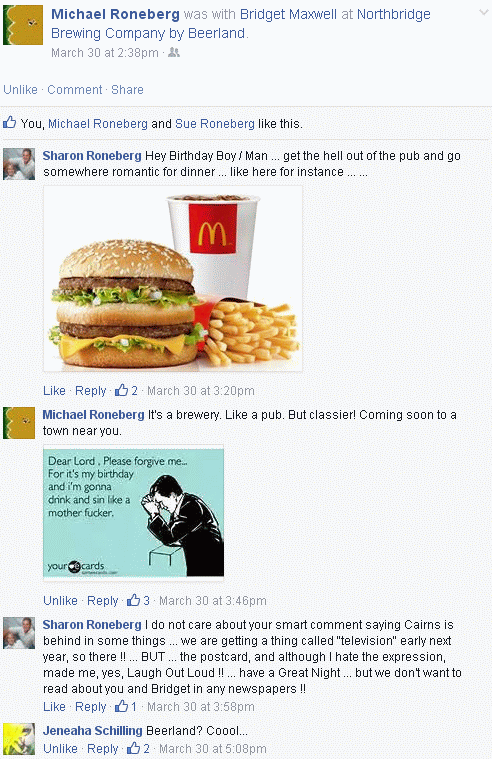This screenshot has height=759, width=492.
Task: Unlike Michael's brewery comment
Action: [x=61, y=601]
